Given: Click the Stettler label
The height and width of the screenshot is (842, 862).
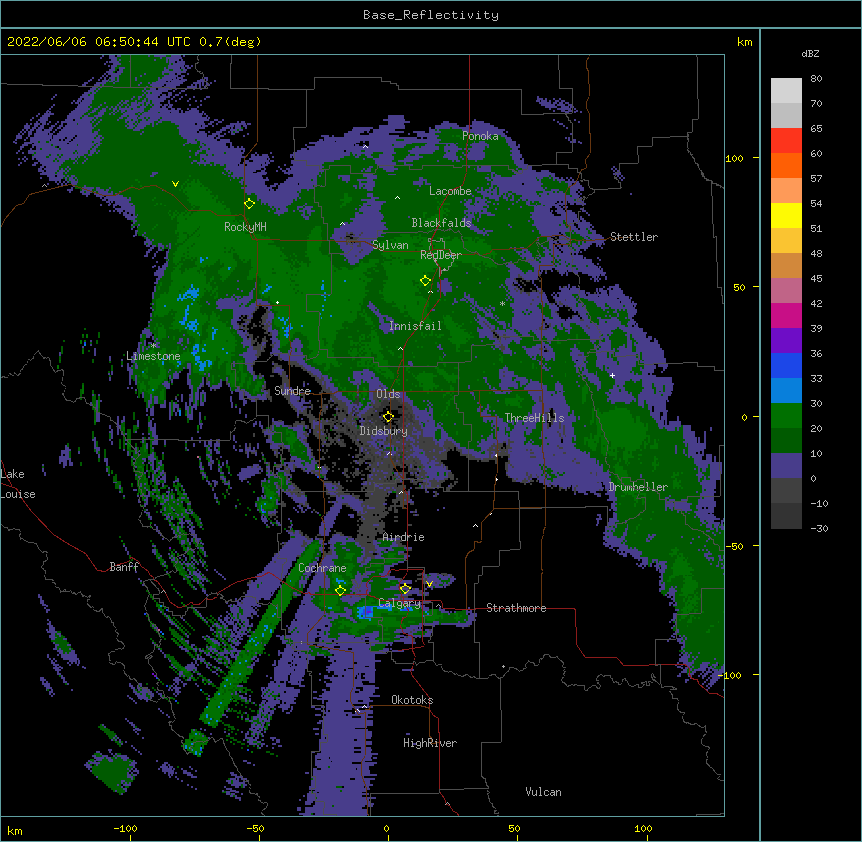Looking at the screenshot, I should click(x=634, y=237).
